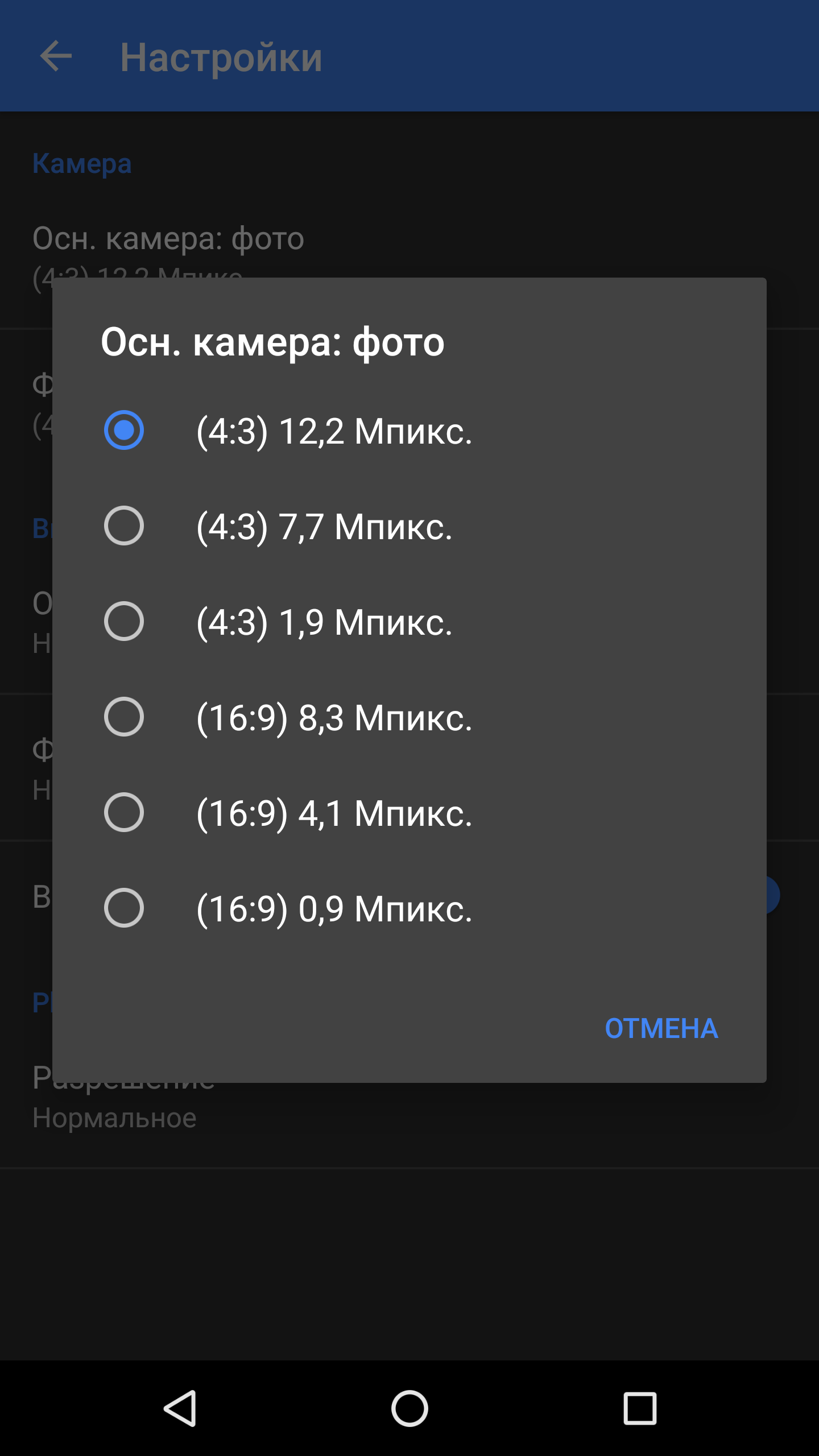Image resolution: width=819 pixels, height=1456 pixels.
Task: Tap the Android back navigation triangle
Action: click(180, 1408)
